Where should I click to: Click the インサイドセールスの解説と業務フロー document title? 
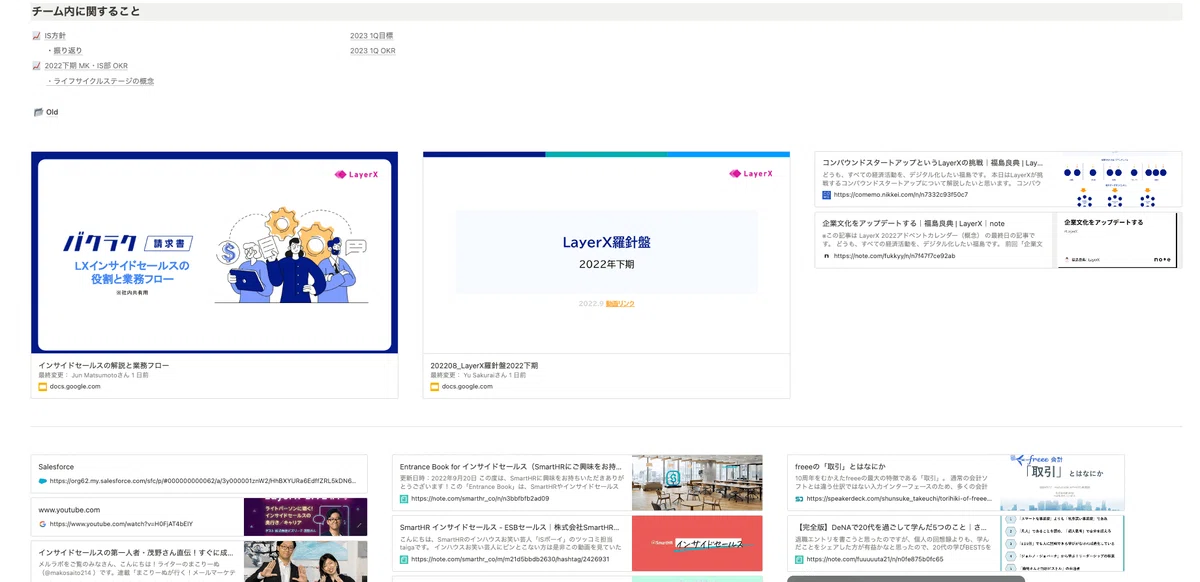[104, 366]
